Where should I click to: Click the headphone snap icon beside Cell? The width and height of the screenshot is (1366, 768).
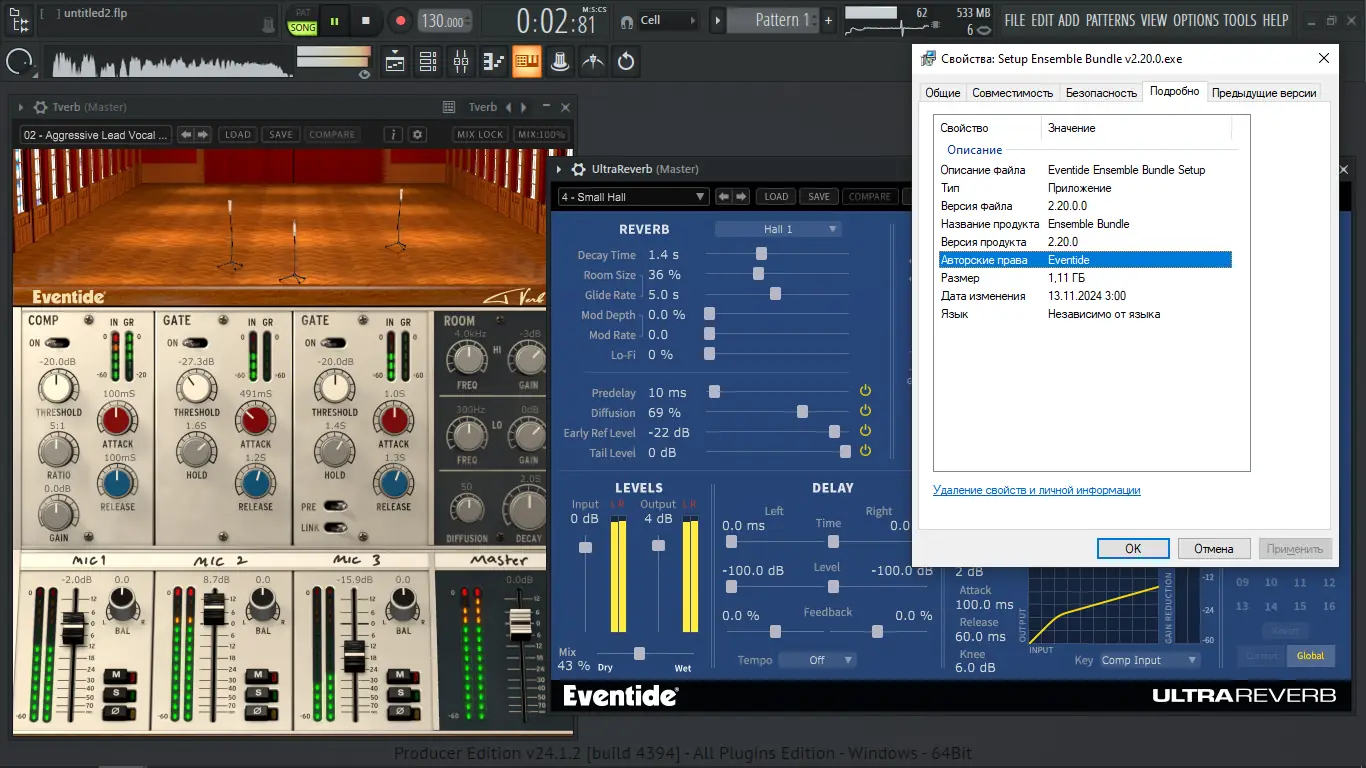[x=626, y=20]
